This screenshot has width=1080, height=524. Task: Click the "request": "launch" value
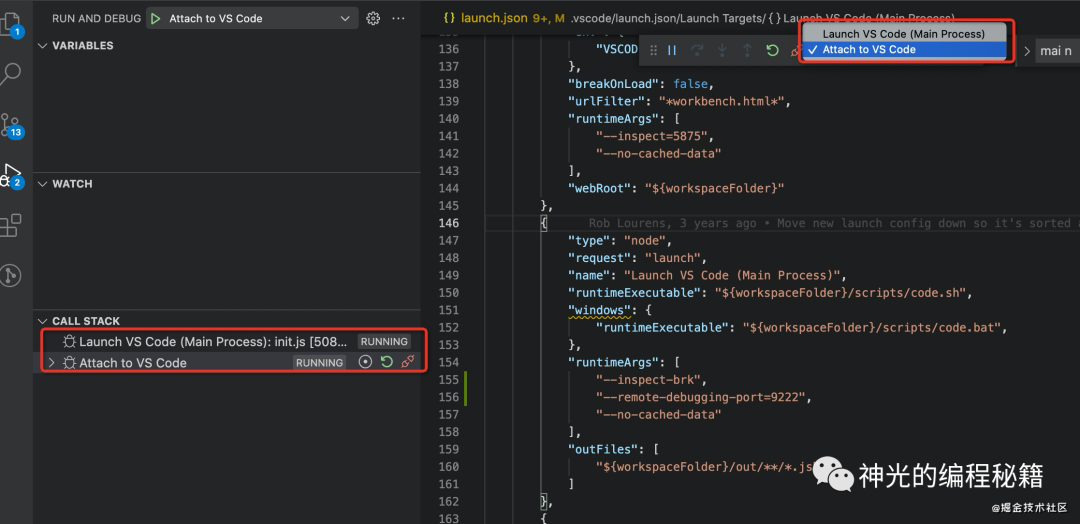(x=672, y=258)
